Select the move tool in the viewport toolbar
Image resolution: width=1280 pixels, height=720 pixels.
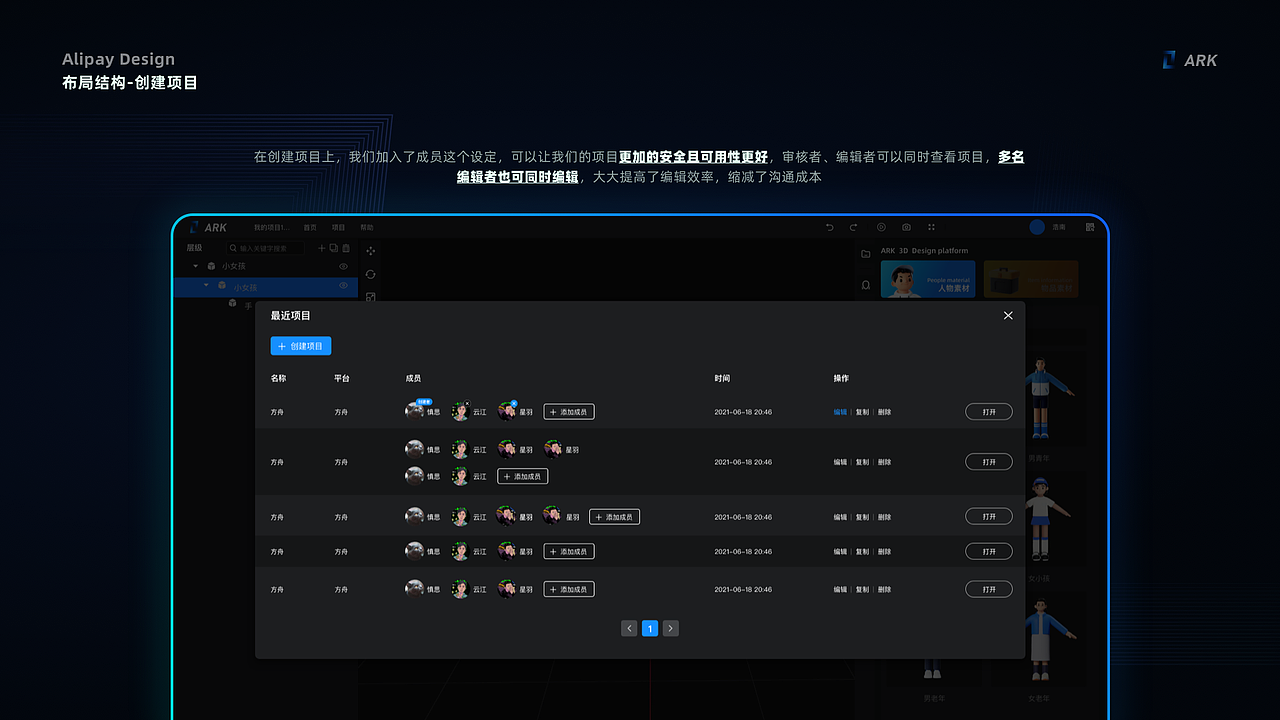coord(371,251)
